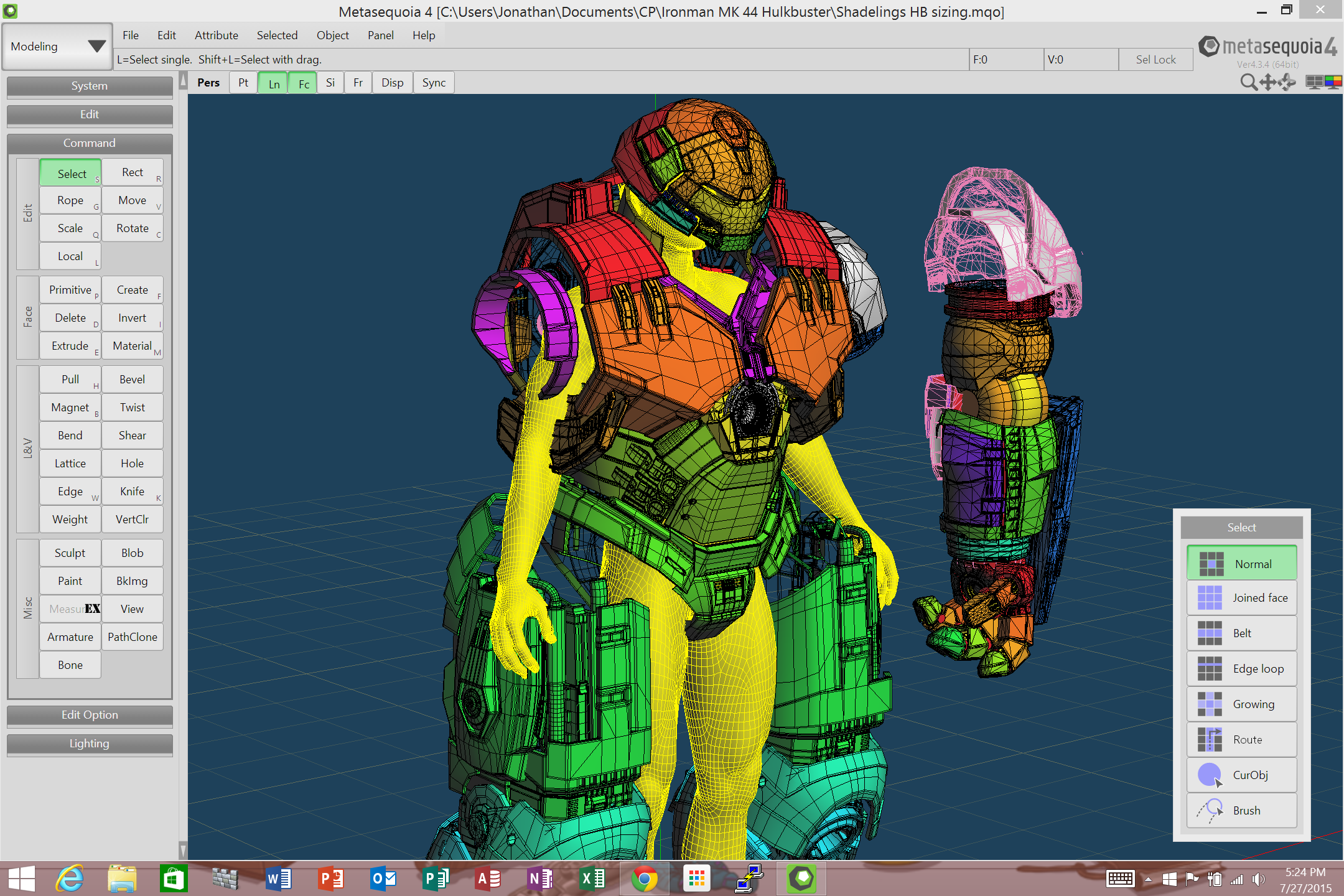Image resolution: width=1344 pixels, height=896 pixels.
Task: Choose the Lattice command
Action: coord(70,464)
